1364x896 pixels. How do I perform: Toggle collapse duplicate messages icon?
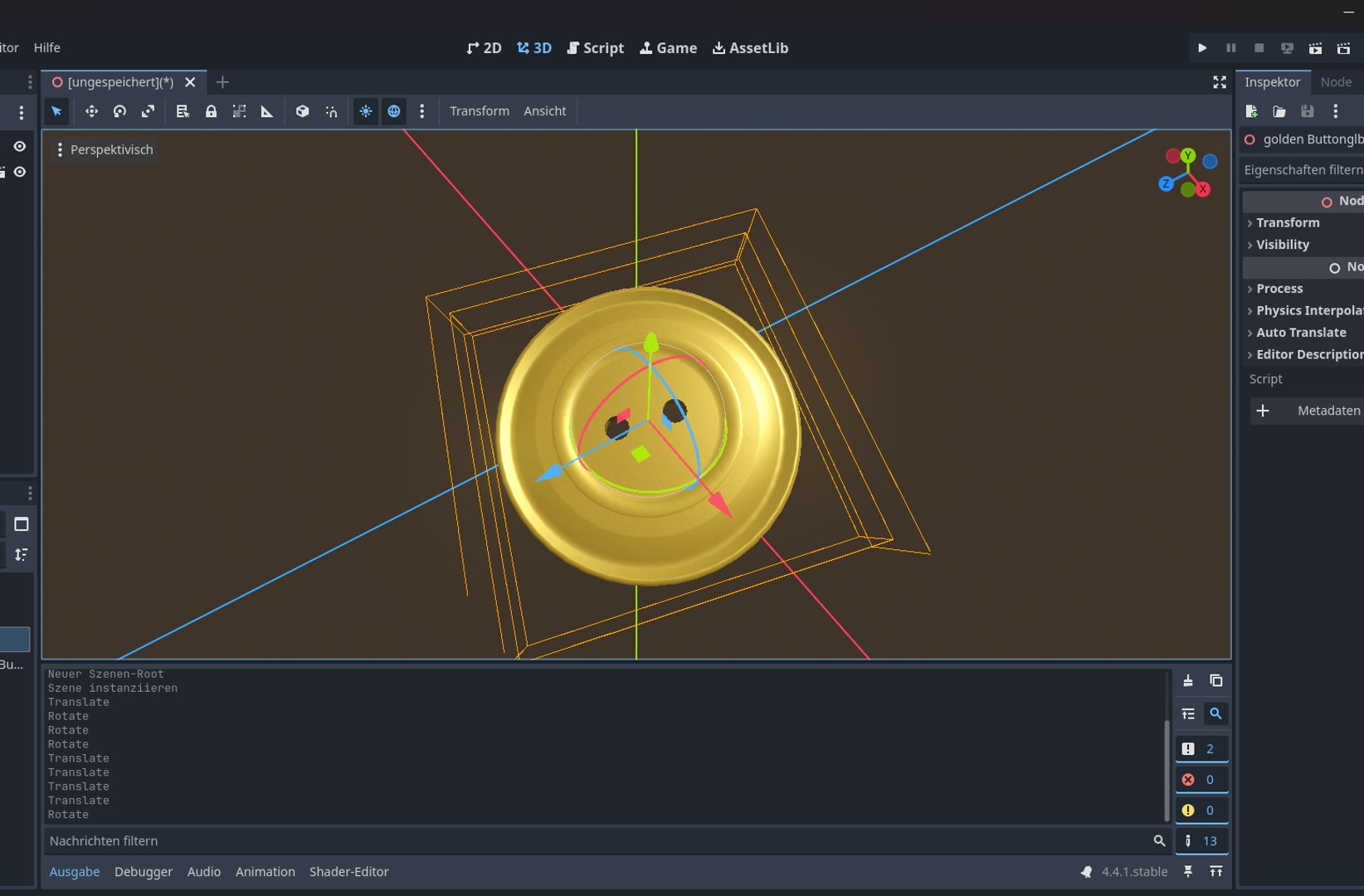point(1188,714)
